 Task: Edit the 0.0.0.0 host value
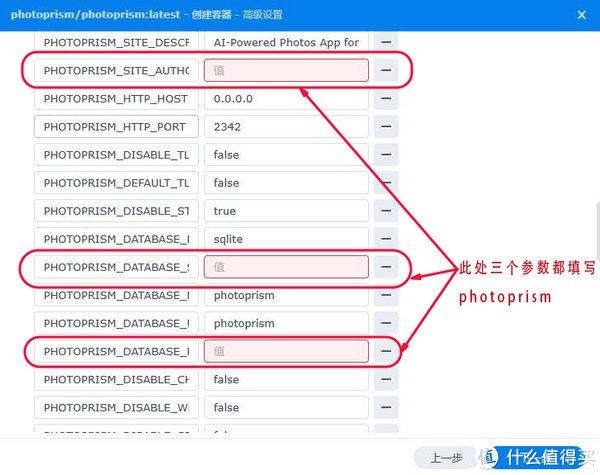click(x=286, y=98)
